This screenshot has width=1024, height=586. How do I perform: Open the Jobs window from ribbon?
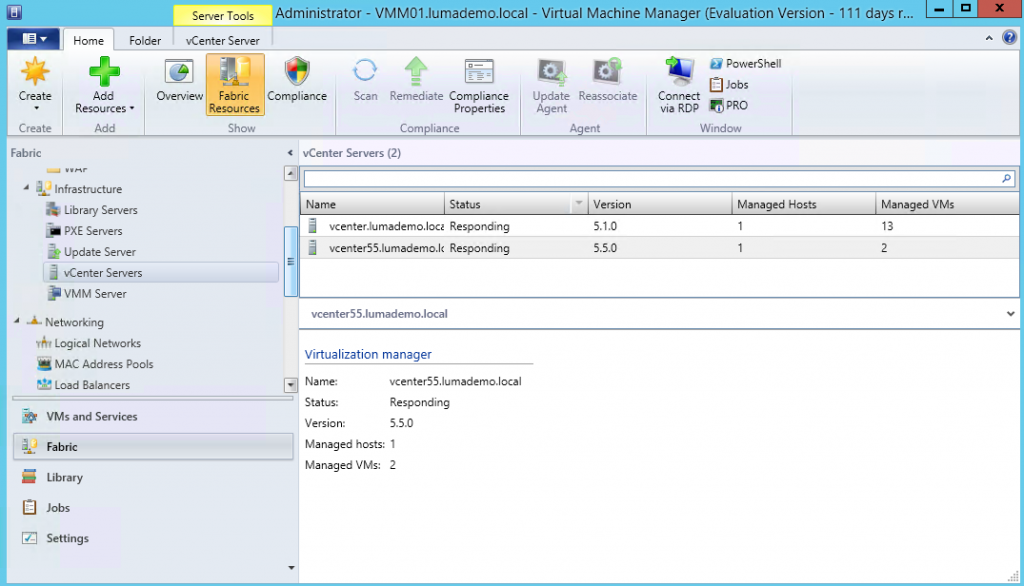pos(729,84)
